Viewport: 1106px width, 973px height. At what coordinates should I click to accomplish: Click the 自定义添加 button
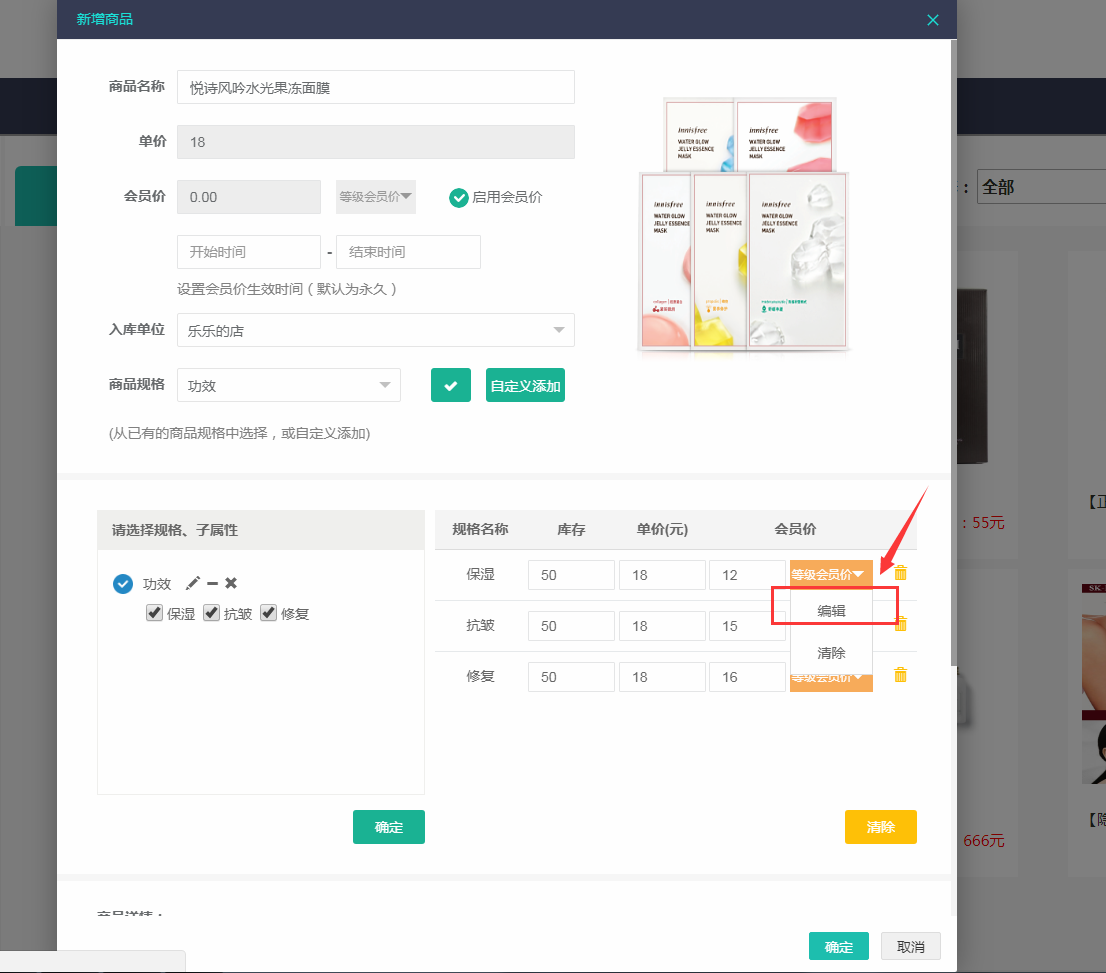coord(525,385)
